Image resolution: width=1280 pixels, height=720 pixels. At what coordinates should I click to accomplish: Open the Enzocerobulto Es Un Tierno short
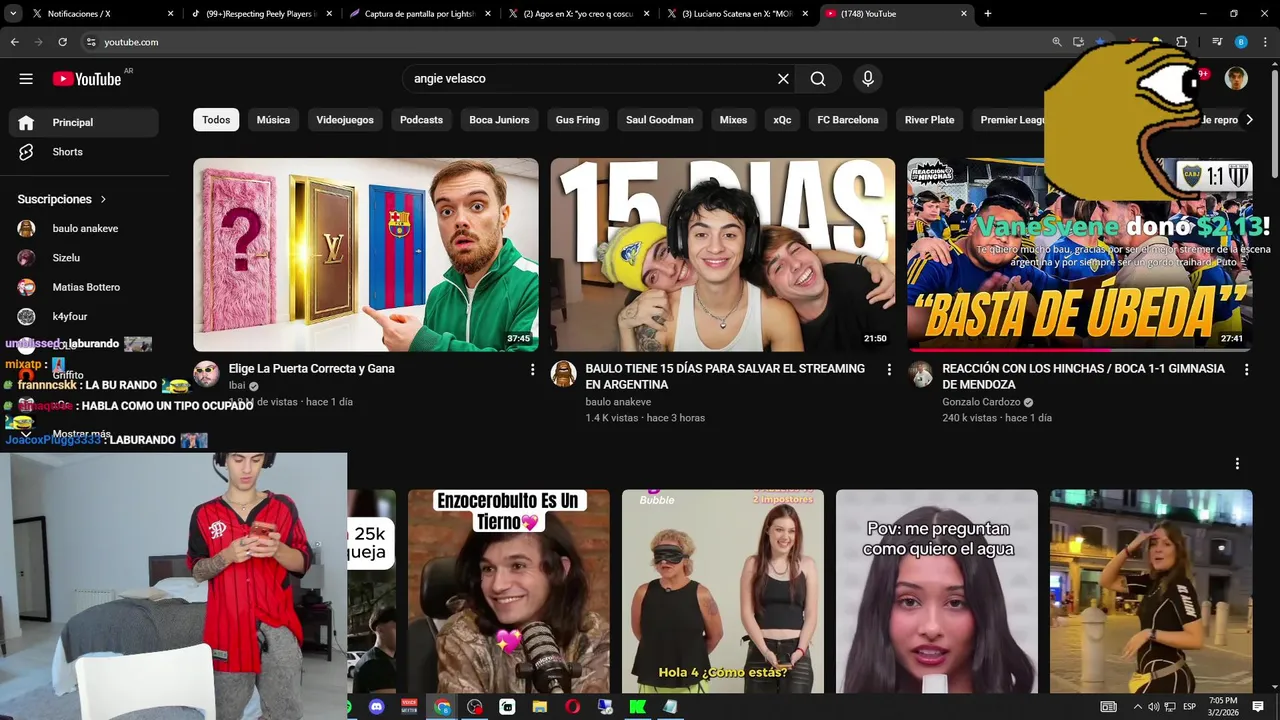508,591
